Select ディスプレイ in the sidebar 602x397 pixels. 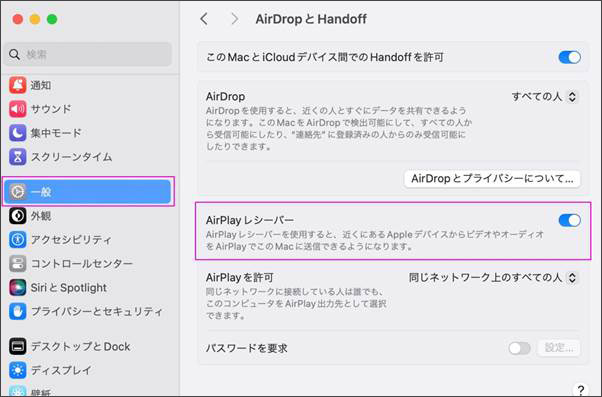(88, 370)
